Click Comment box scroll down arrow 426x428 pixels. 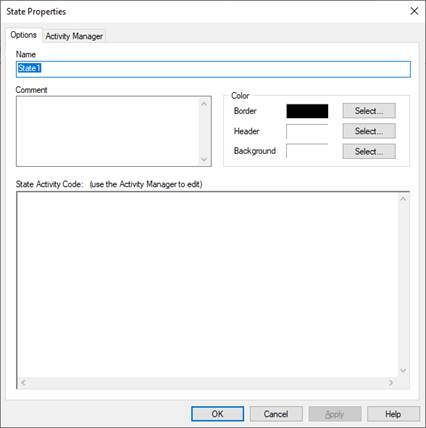click(x=204, y=160)
